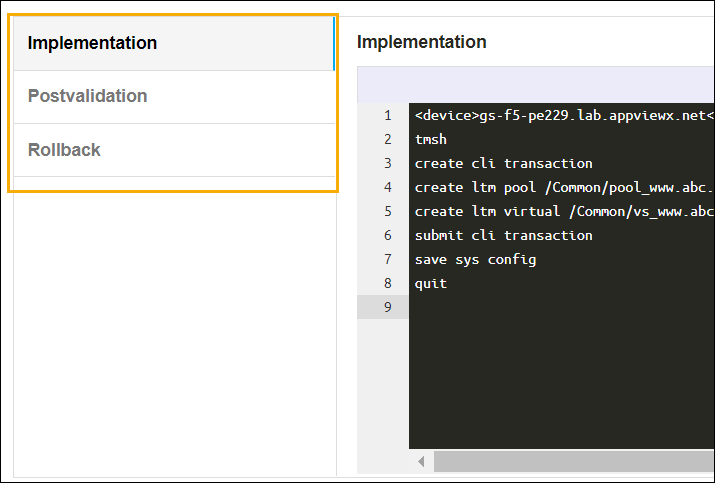Click the 'quit' line in the editor

pyautogui.click(x=430, y=283)
